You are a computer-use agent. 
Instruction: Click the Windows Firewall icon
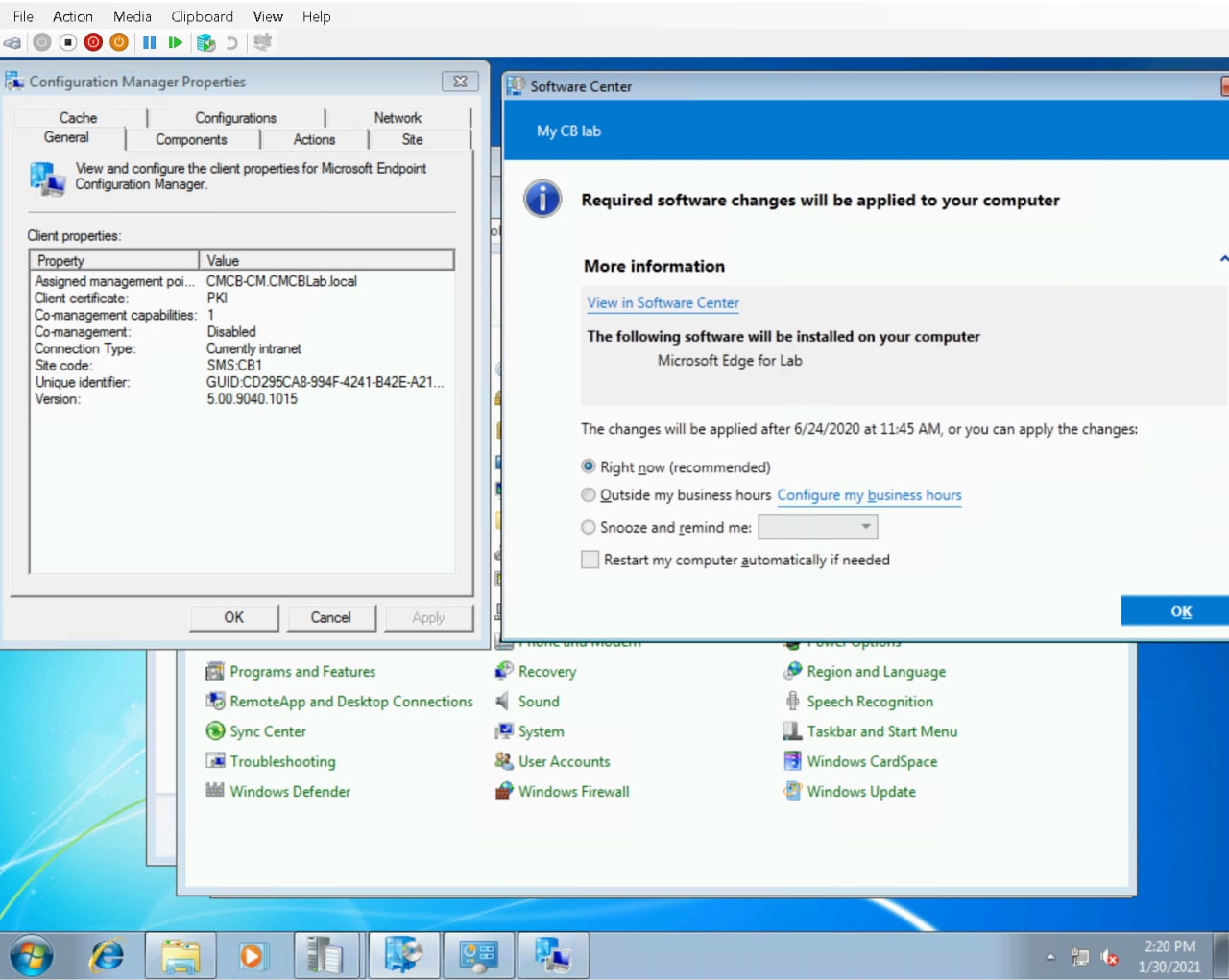[x=504, y=791]
